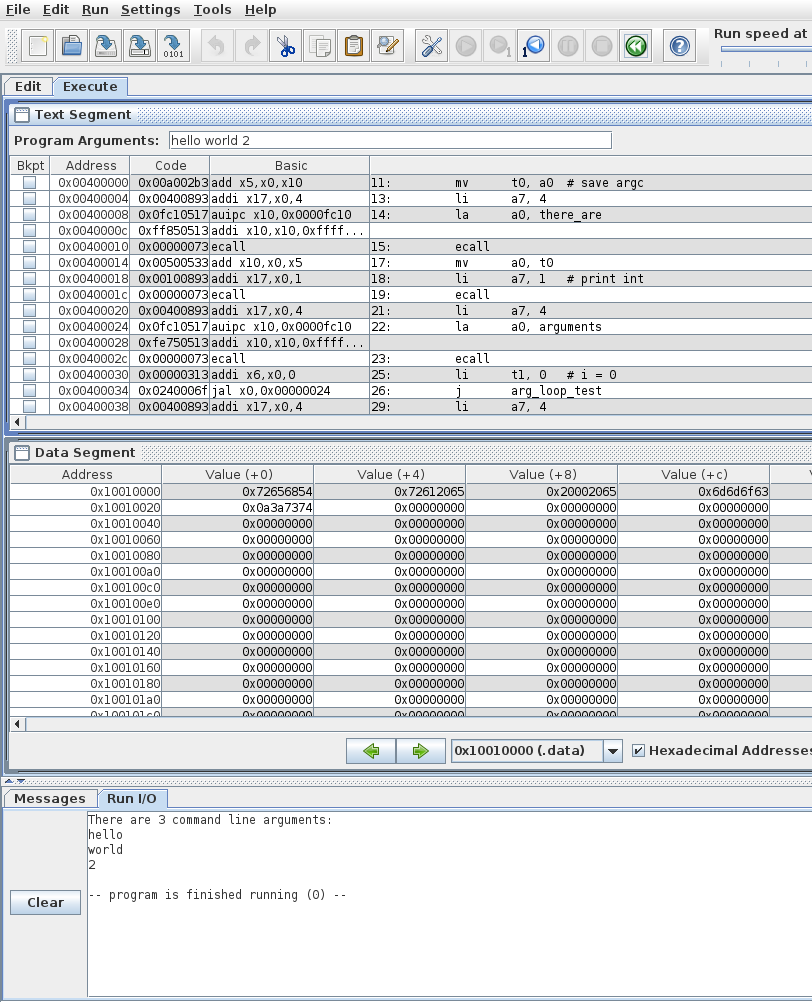Open the Settings menu
This screenshot has width=812, height=1003.
coord(150,10)
